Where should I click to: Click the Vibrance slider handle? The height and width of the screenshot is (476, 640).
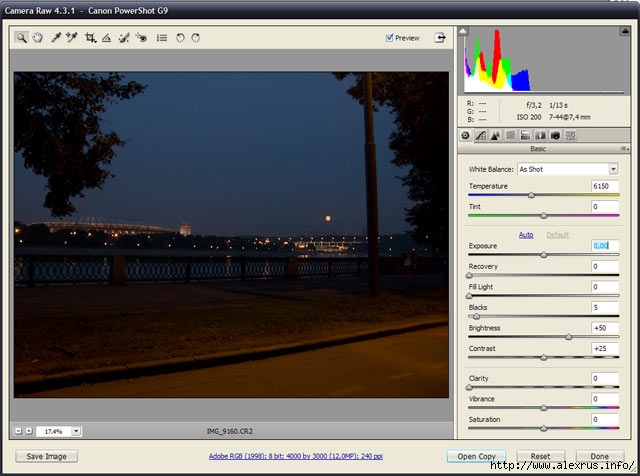pos(544,408)
